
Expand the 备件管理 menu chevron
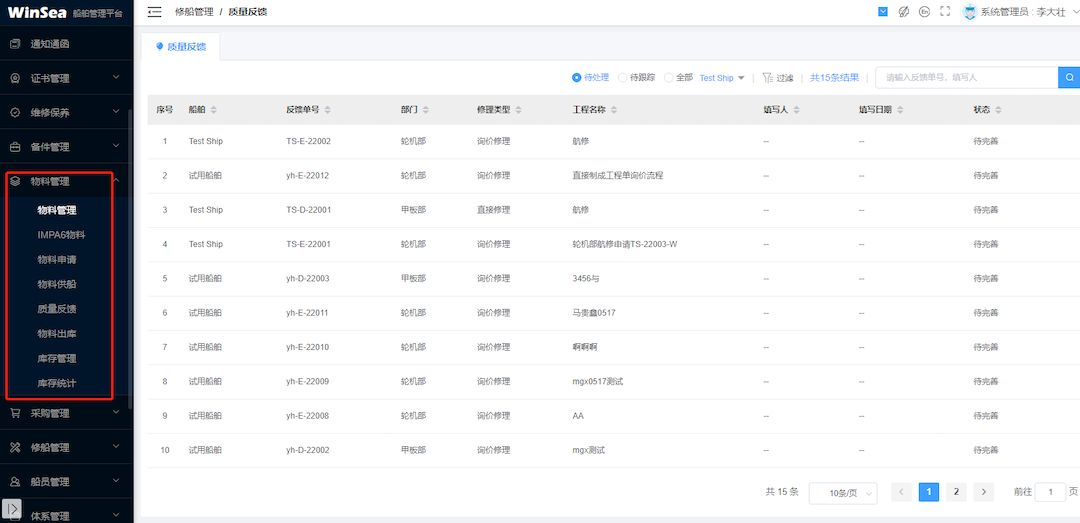point(116,146)
